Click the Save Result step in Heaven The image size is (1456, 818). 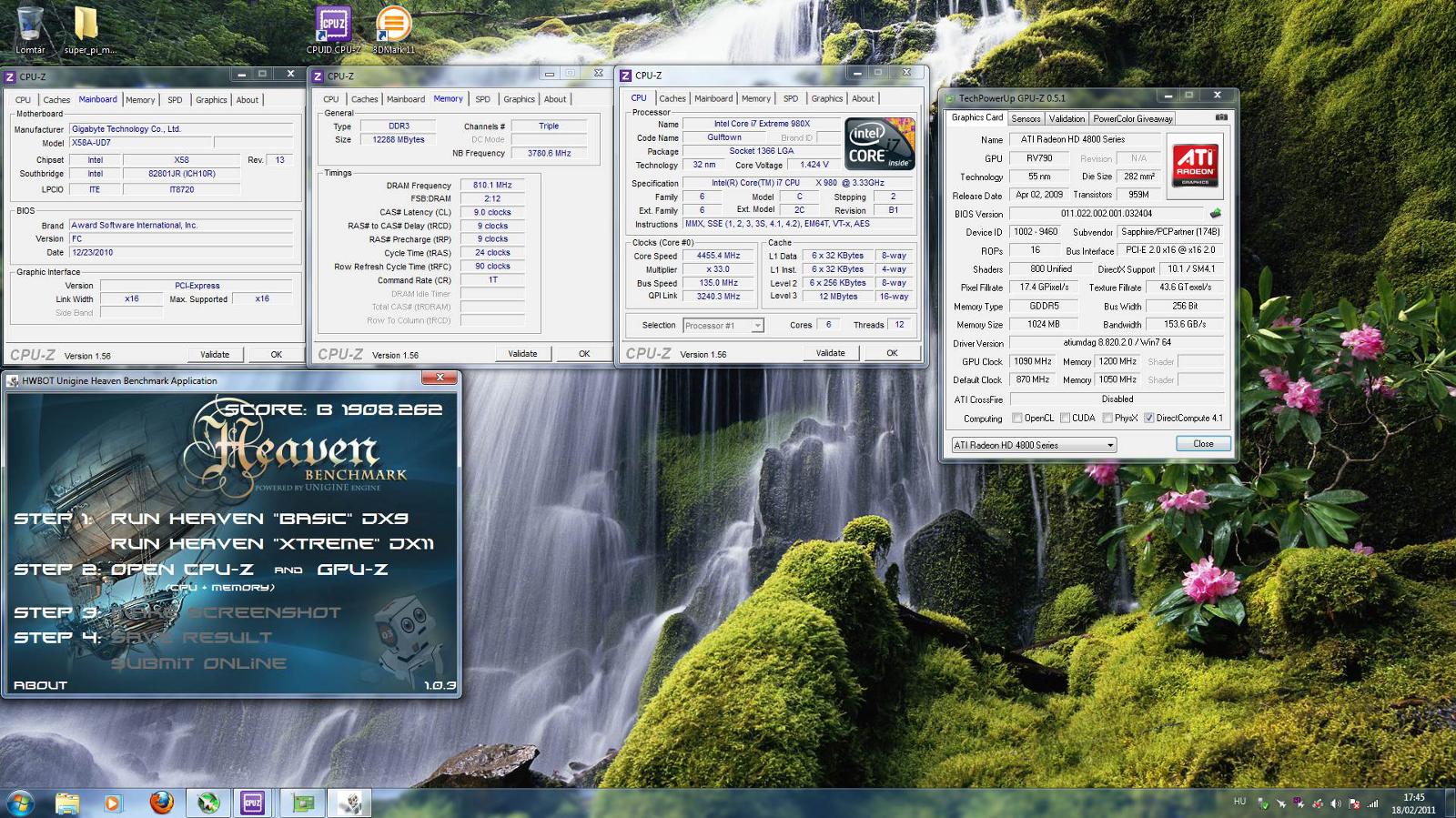click(x=192, y=638)
